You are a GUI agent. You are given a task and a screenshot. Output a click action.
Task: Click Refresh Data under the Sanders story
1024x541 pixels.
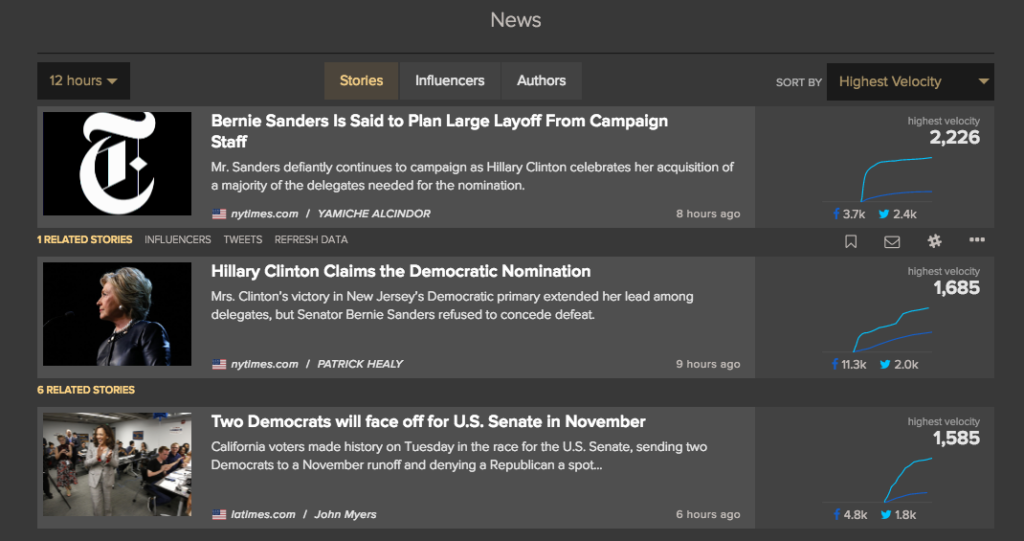[x=311, y=240]
